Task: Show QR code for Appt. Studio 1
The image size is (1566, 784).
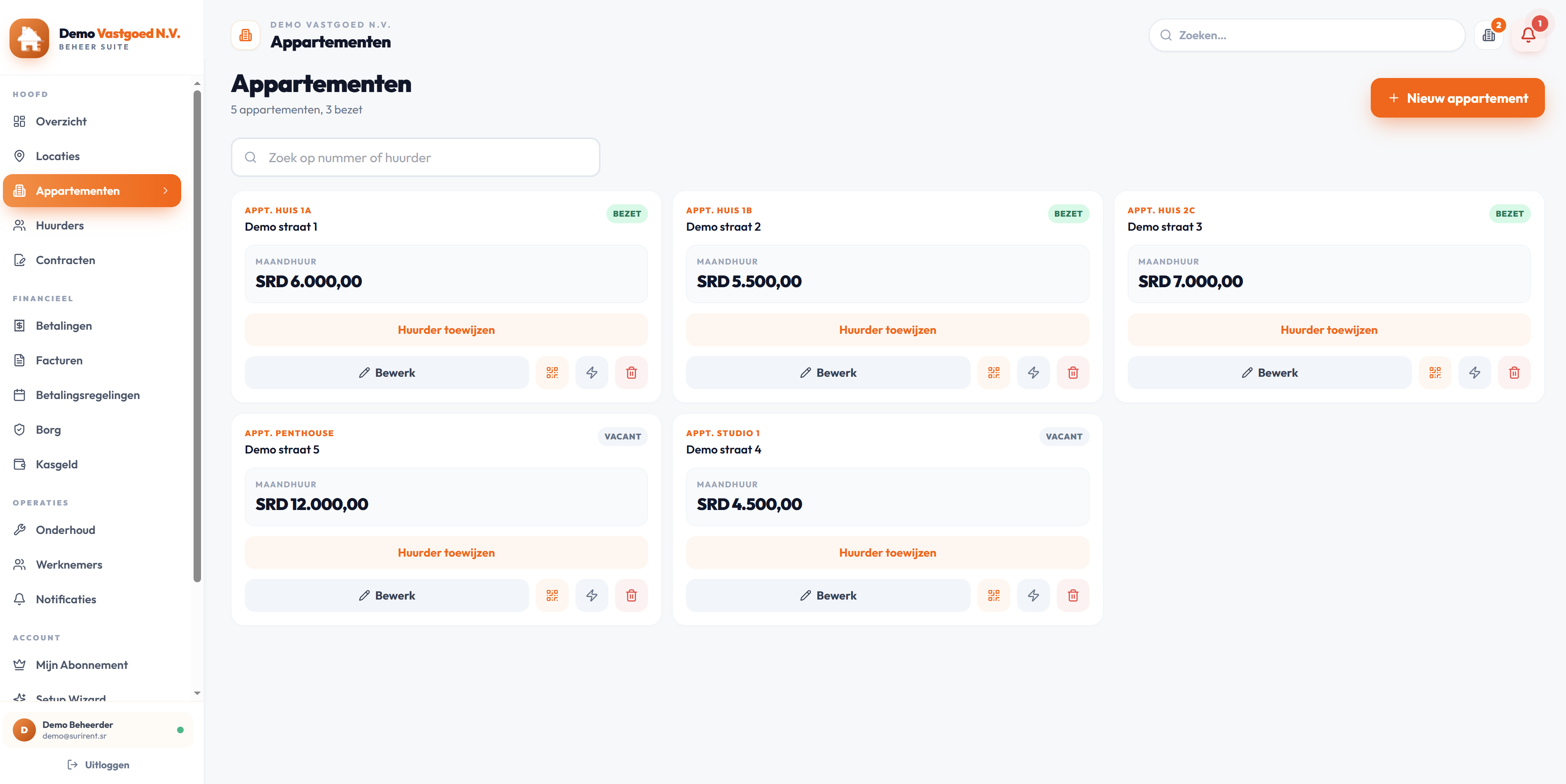Action: click(x=994, y=595)
